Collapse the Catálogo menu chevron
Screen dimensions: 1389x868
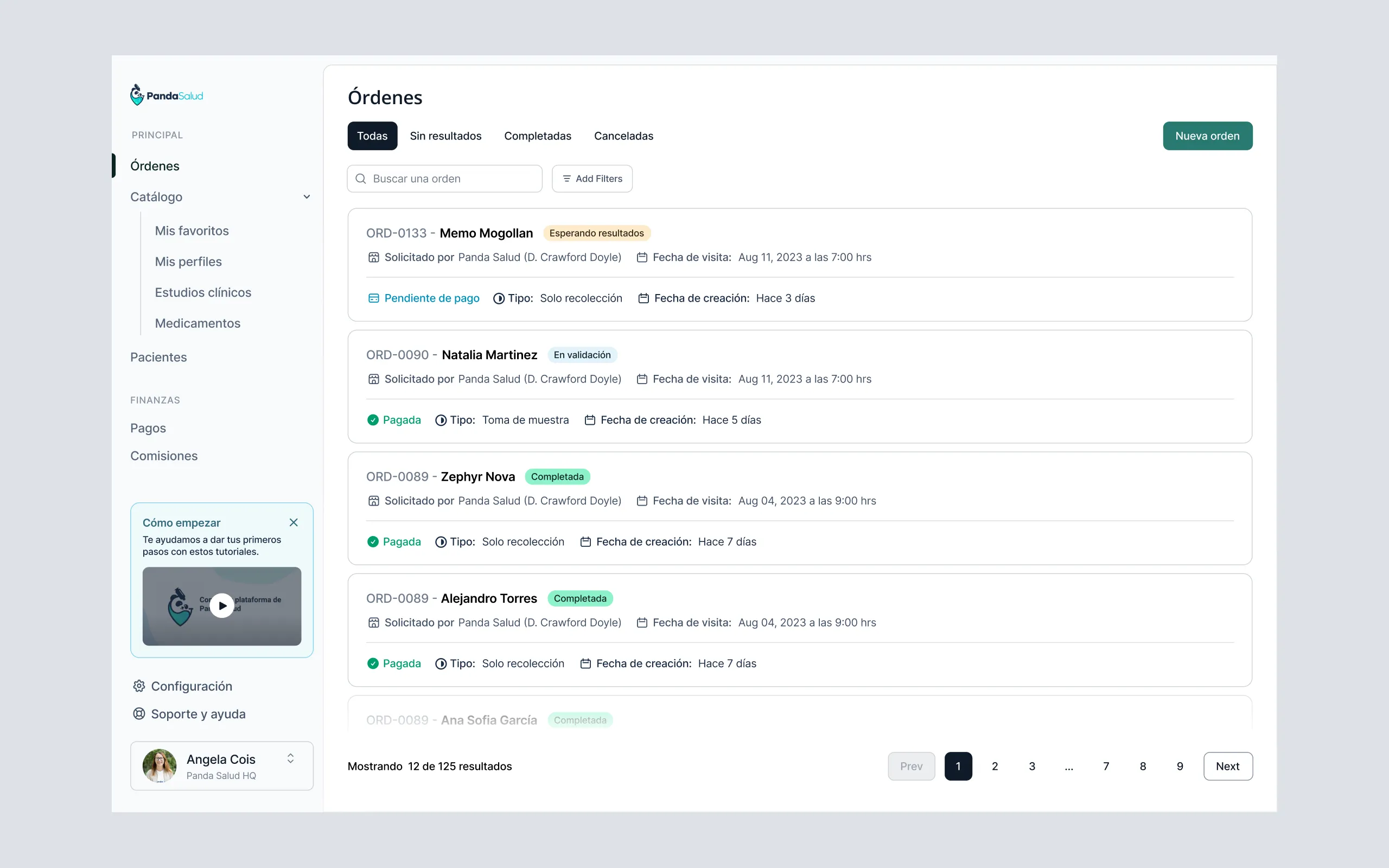point(307,197)
